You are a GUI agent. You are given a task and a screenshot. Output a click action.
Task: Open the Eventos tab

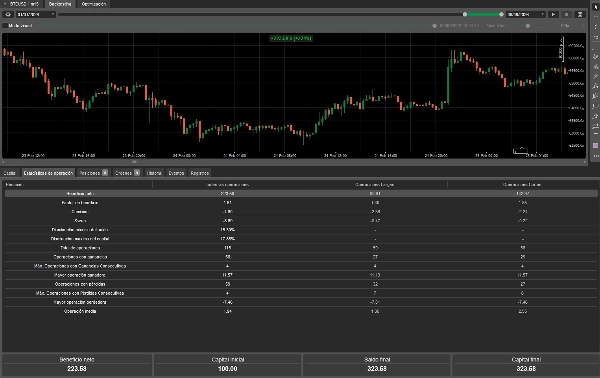(x=176, y=173)
